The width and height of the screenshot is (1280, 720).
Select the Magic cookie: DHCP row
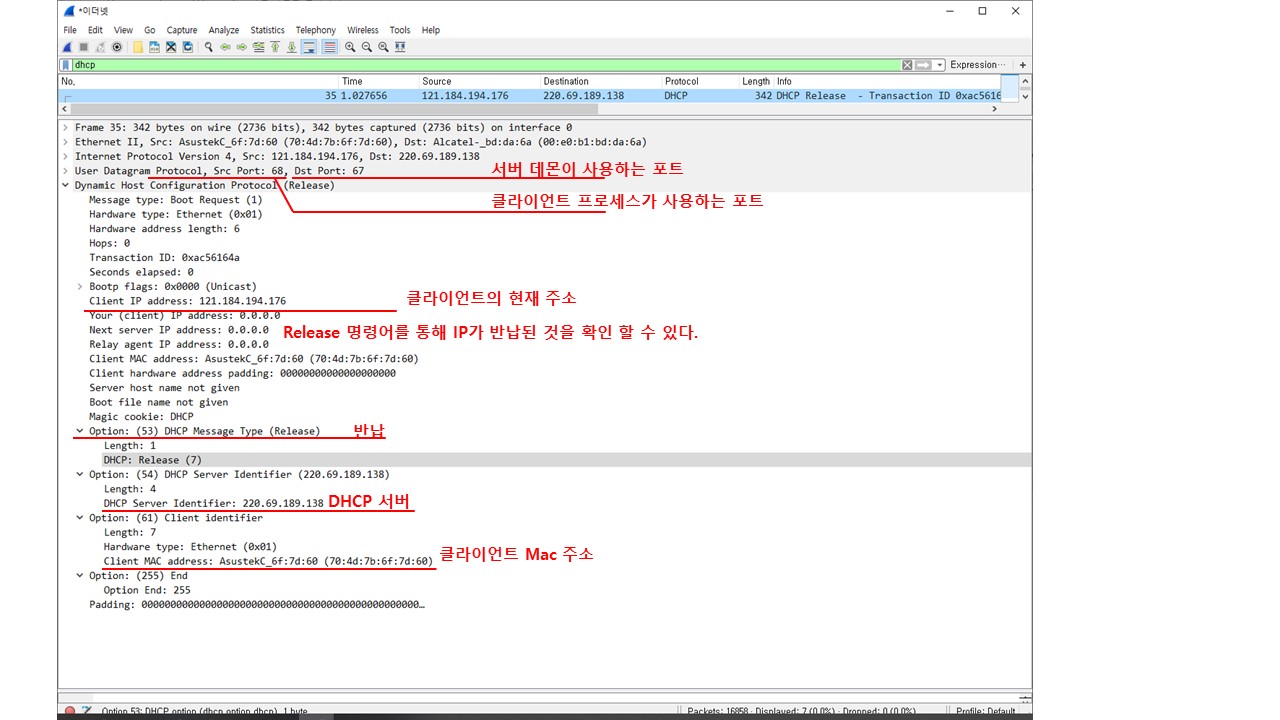pyautogui.click(x=141, y=416)
